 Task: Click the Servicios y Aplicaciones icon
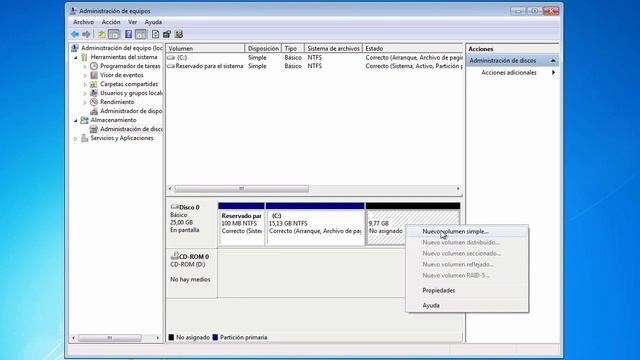click(x=84, y=138)
